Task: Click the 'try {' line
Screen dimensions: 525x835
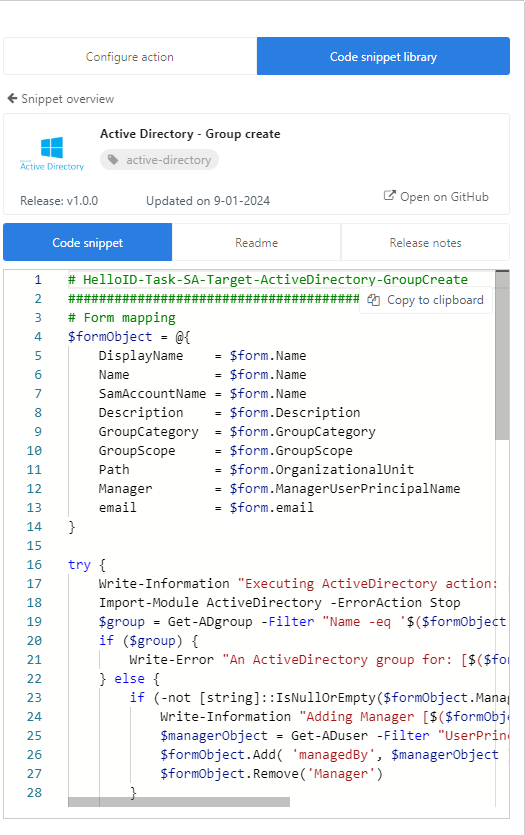Action: pyautogui.click(x=87, y=565)
